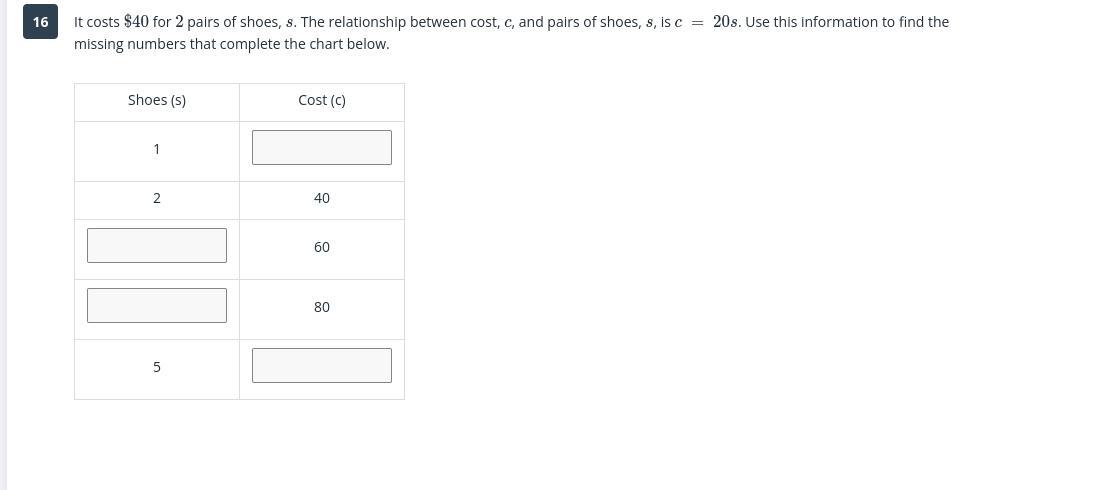Click the cost cell showing 80
Screen dimensions: 1111x490
point(321,307)
